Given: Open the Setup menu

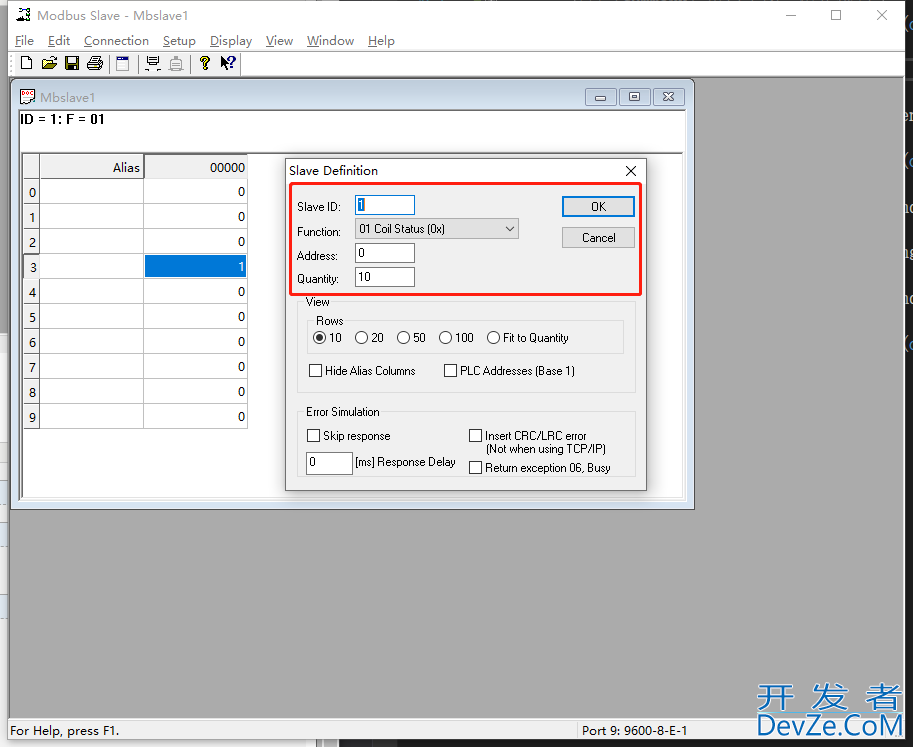Looking at the screenshot, I should pyautogui.click(x=179, y=41).
